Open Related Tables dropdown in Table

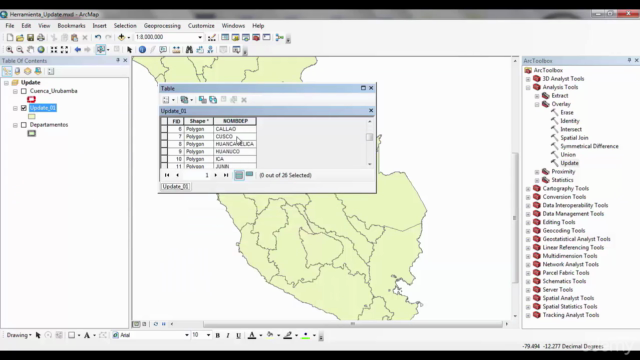coord(187,100)
